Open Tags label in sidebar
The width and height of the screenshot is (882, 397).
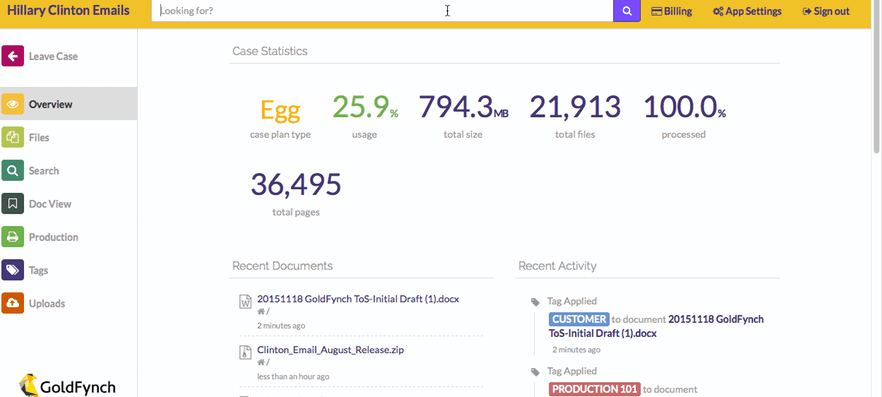(x=39, y=270)
